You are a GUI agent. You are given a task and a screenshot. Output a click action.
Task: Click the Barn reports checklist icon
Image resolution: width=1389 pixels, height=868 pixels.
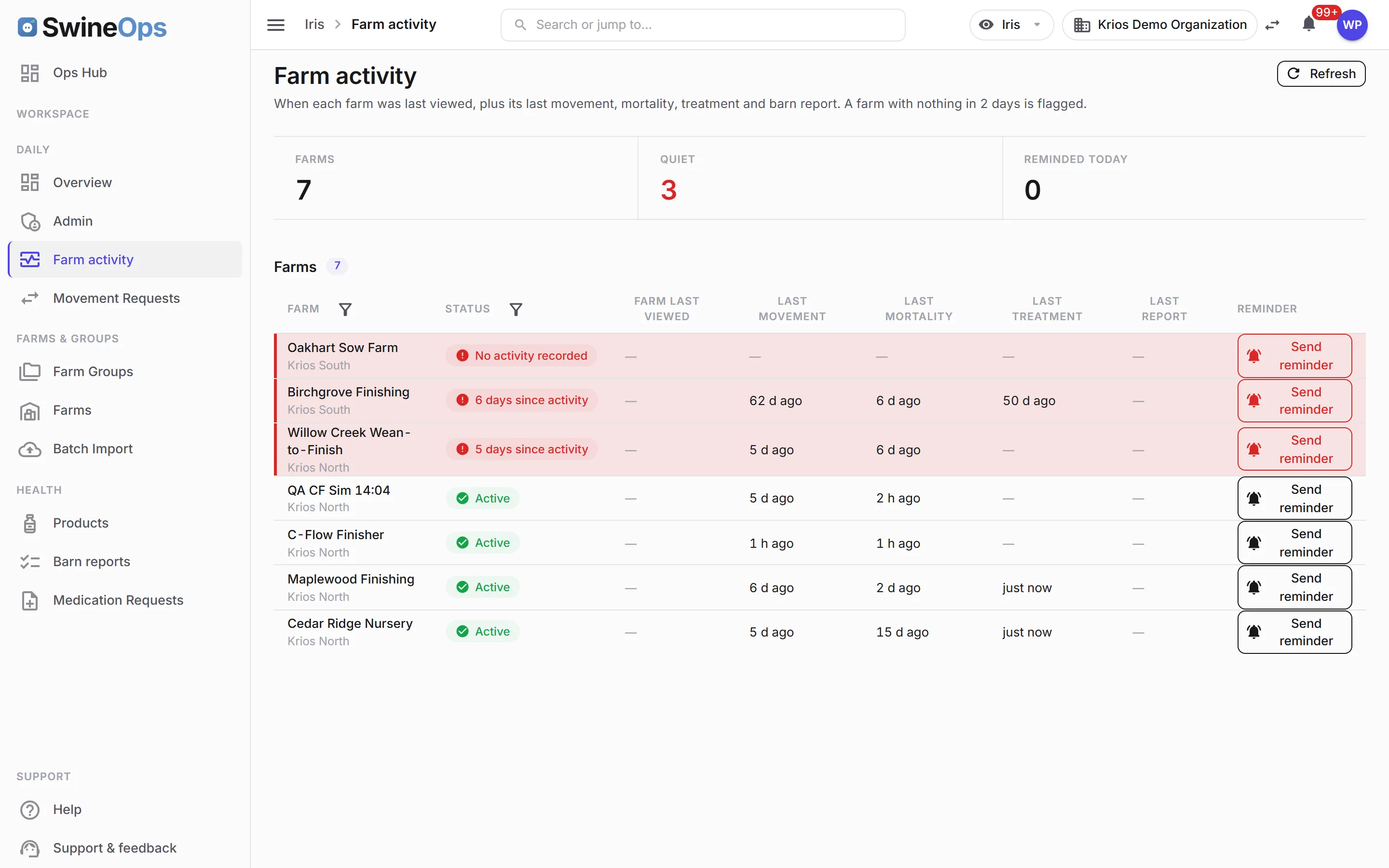pos(30,561)
